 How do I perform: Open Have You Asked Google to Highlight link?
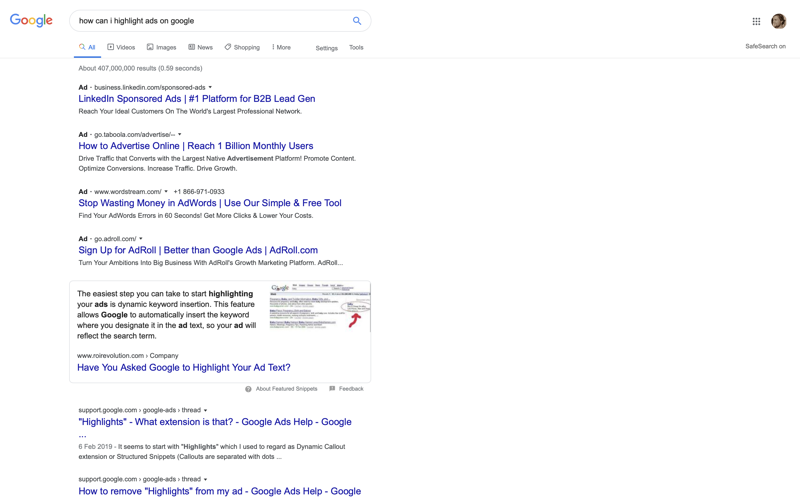tap(184, 367)
